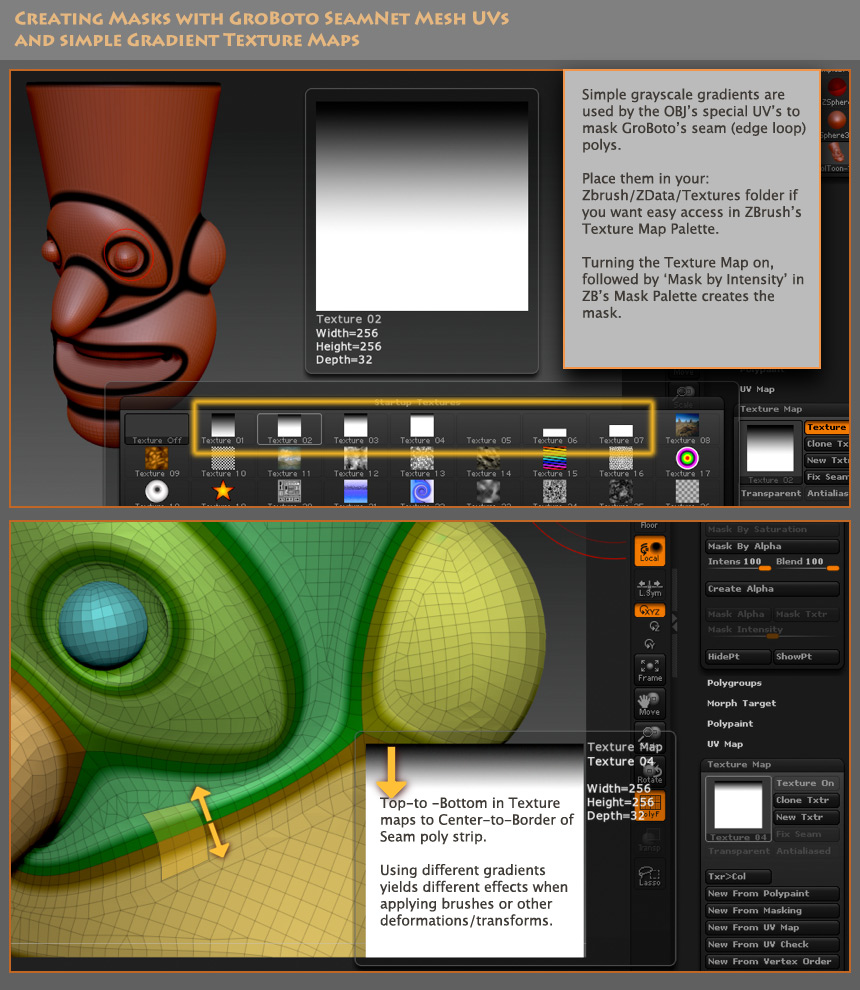Select the Texture 16 thumbnail
The height and width of the screenshot is (990, 860).
coord(621,462)
